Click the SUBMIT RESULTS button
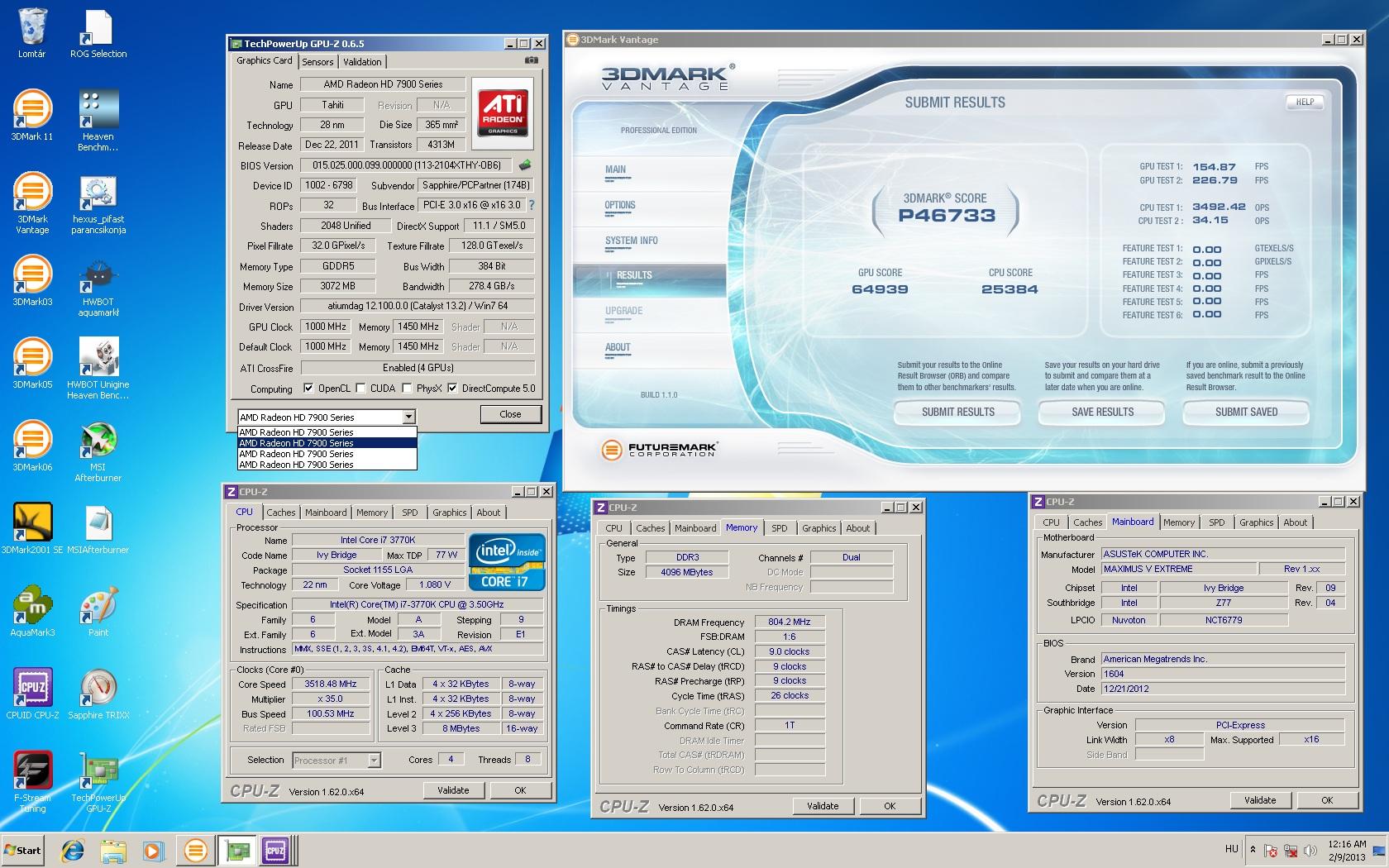Image resolution: width=1389 pixels, height=868 pixels. (x=958, y=412)
